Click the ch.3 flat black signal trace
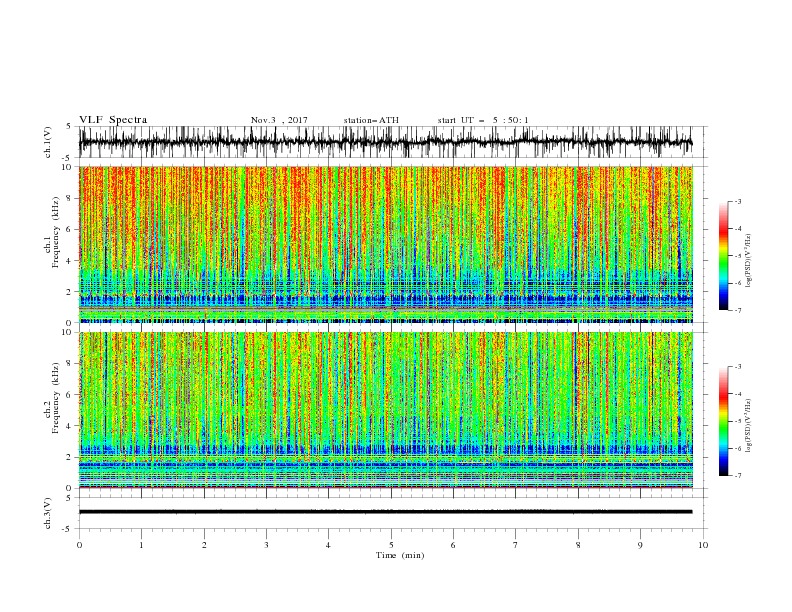 pos(385,512)
